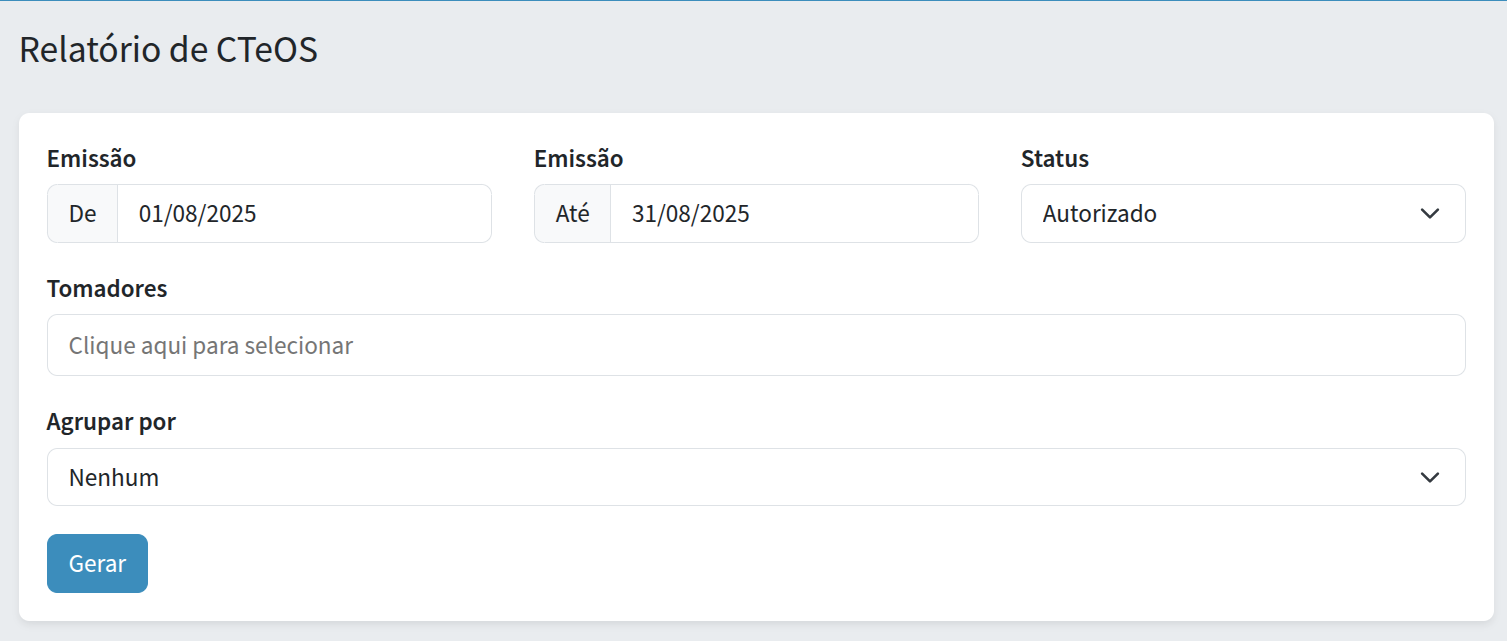The image size is (1507, 641).
Task: Click the Relatório de CTeOS heading
Action: [x=168, y=50]
